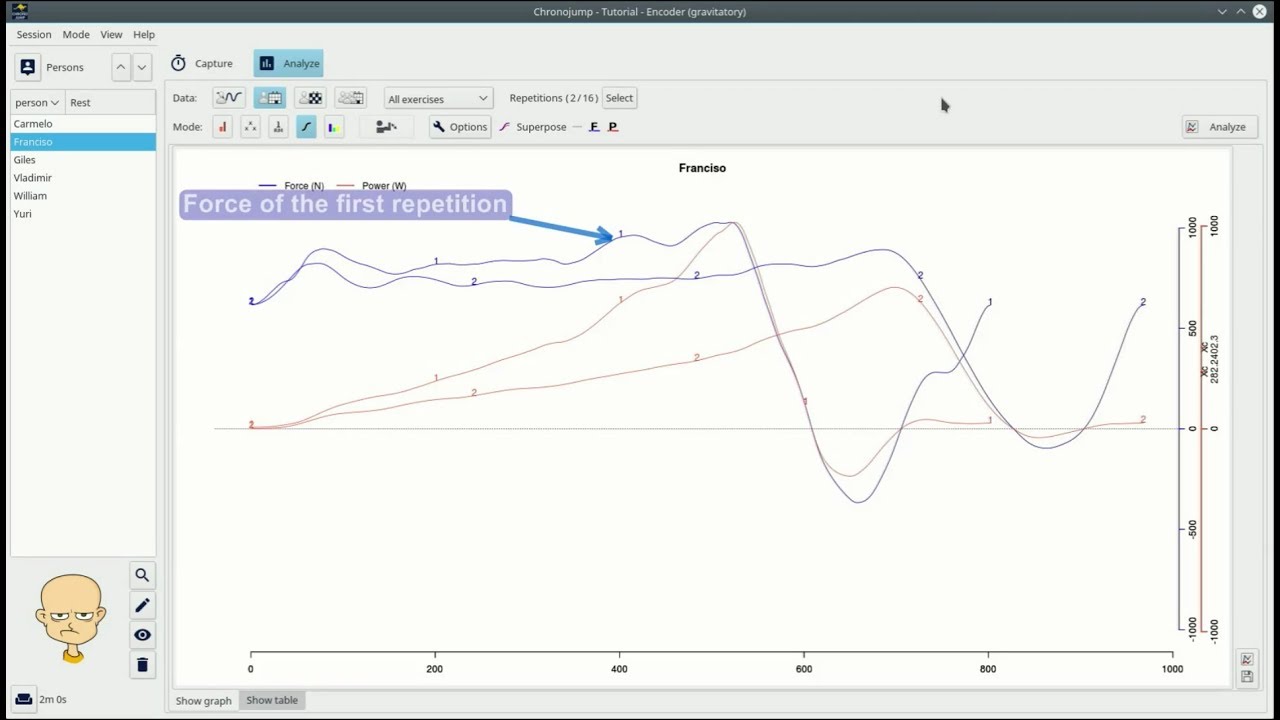This screenshot has height=720, width=1280.
Task: Select person Franciso in list
Action: point(83,142)
